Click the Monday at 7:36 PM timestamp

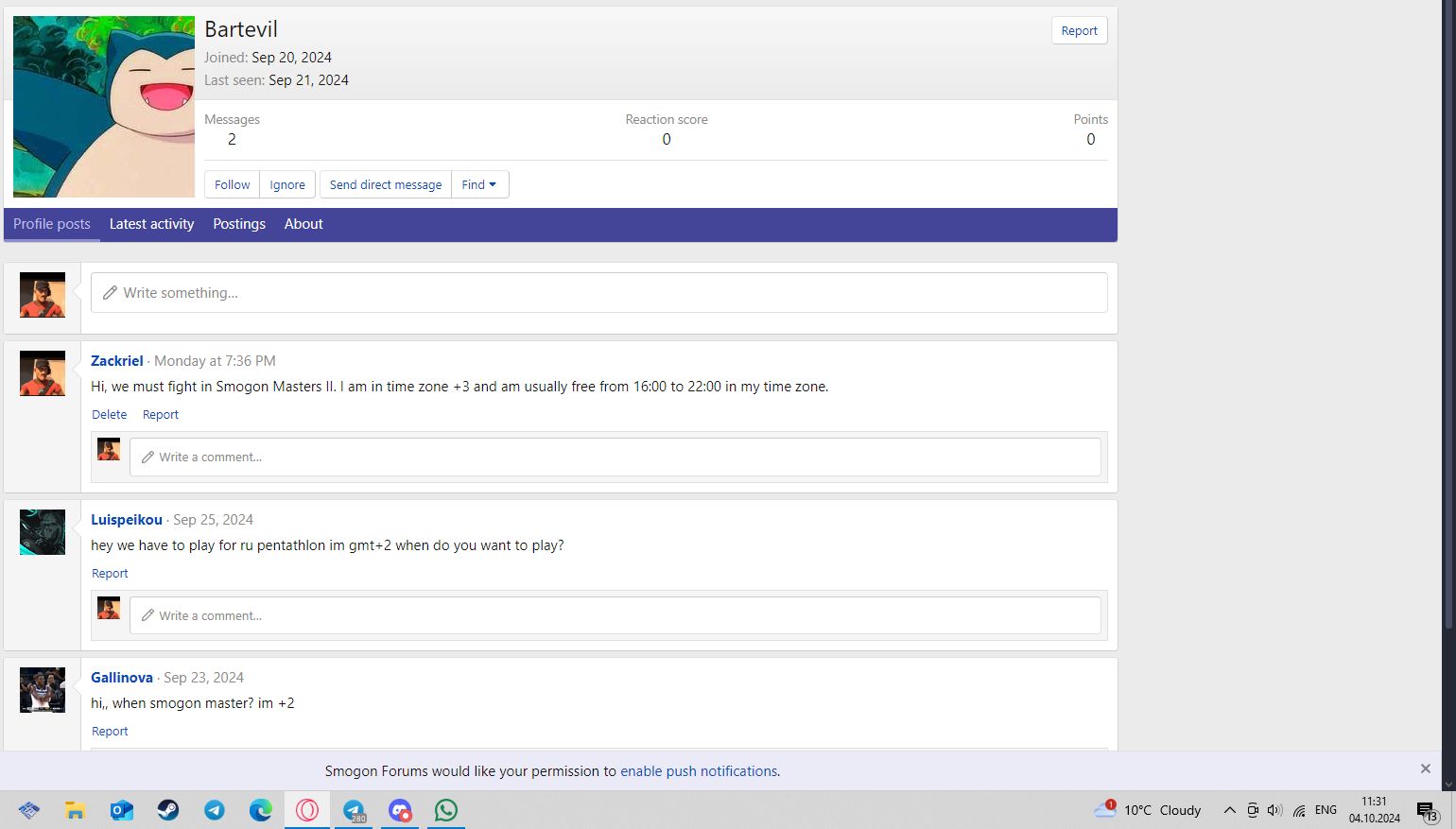point(215,361)
